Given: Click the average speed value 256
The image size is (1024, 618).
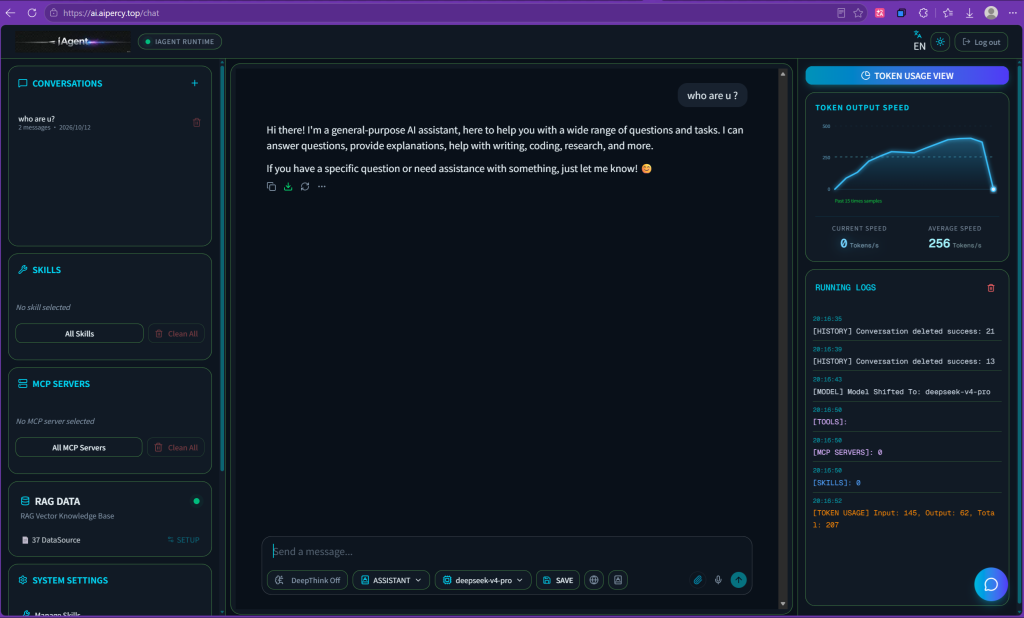Looking at the screenshot, I should coord(939,243).
